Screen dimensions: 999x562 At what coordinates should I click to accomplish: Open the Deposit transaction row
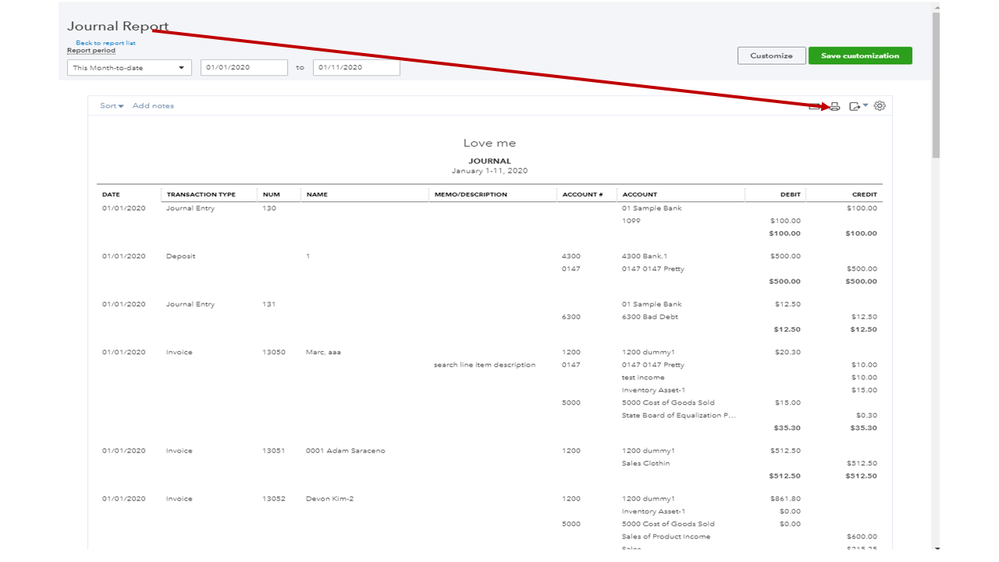pos(181,256)
